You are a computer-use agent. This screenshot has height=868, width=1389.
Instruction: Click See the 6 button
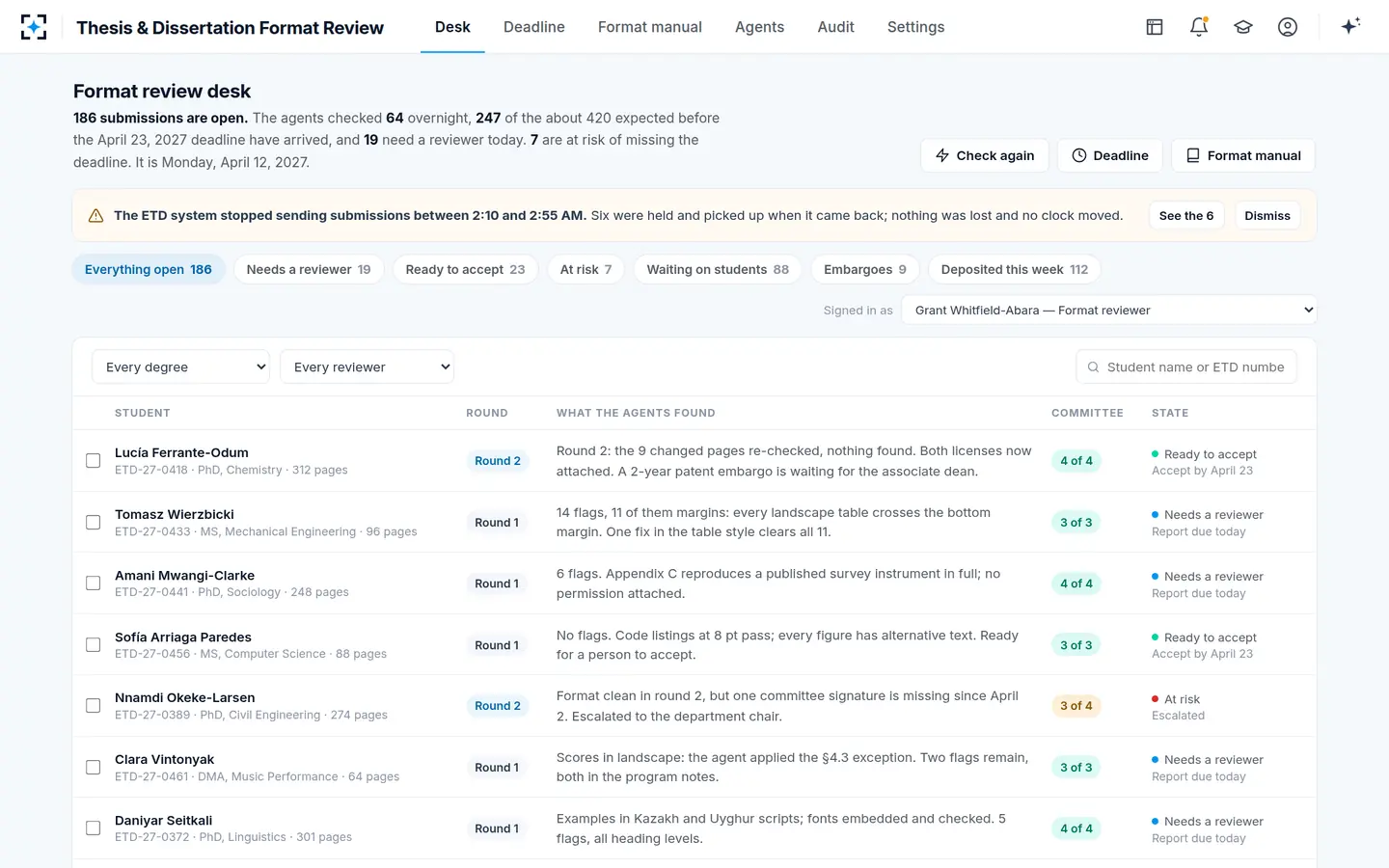1186,216
